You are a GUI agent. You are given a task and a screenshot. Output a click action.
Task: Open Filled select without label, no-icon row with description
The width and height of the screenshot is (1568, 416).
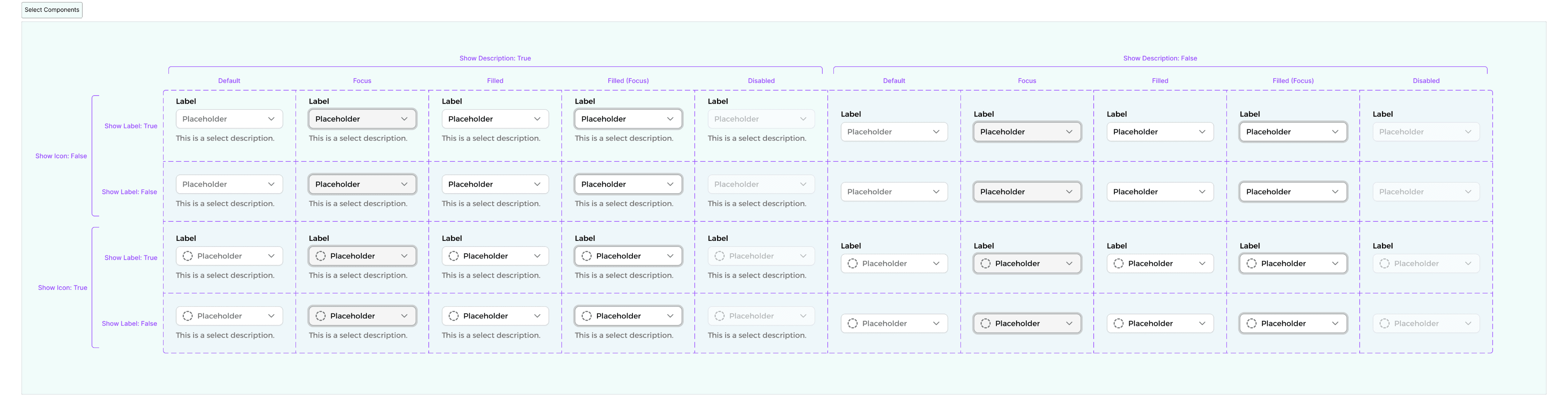(x=495, y=184)
